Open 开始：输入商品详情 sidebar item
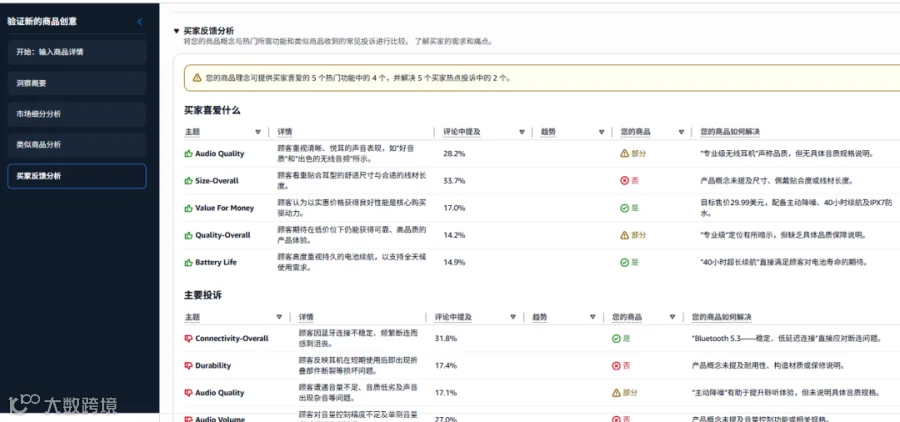 pos(77,52)
